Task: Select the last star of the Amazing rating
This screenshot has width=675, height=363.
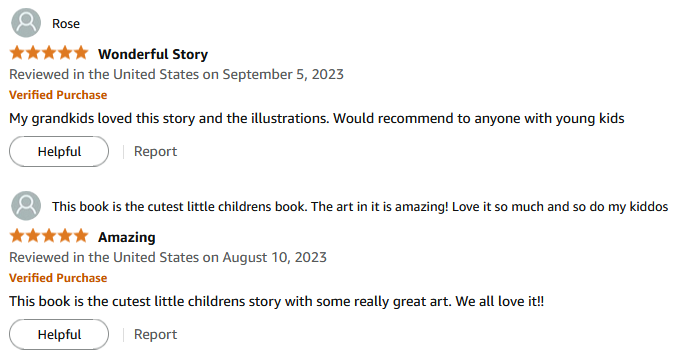Action: pyautogui.click(x=81, y=236)
